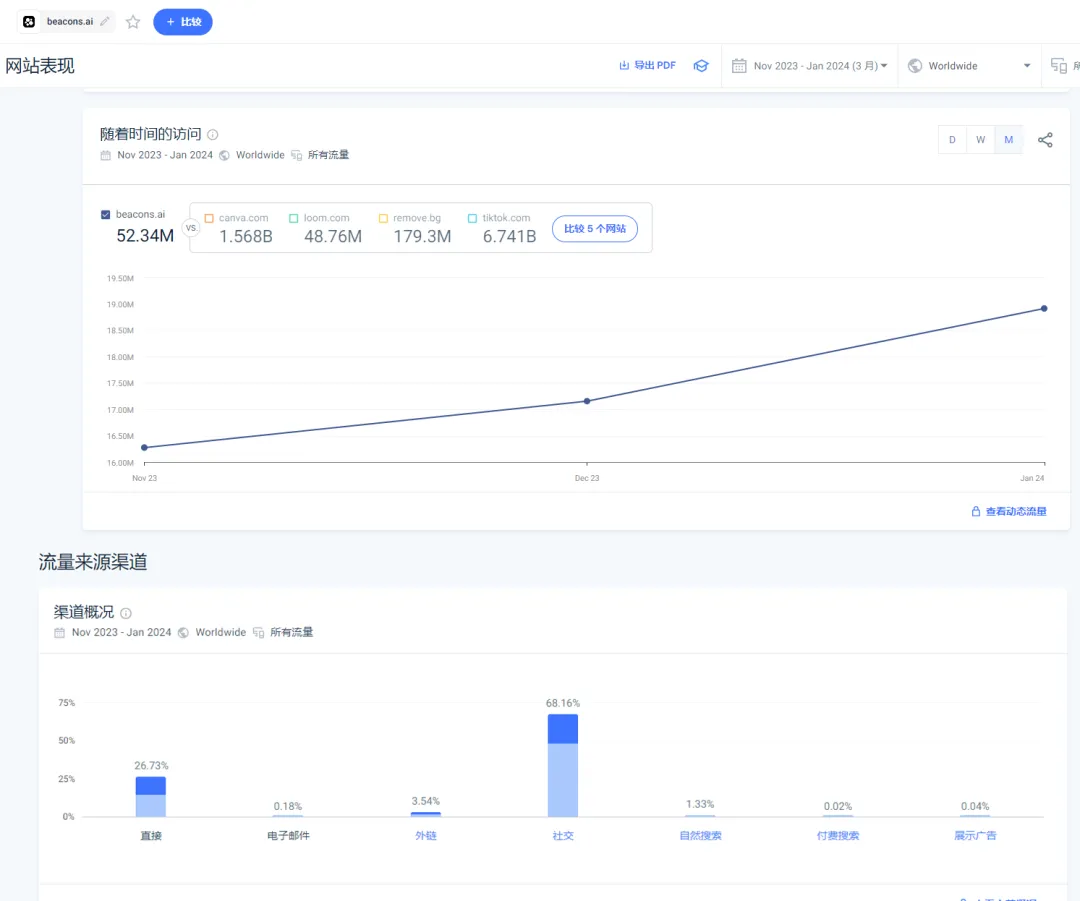The image size is (1080, 901).
Task: Star beacons.ai as a favorite
Action: tap(133, 22)
